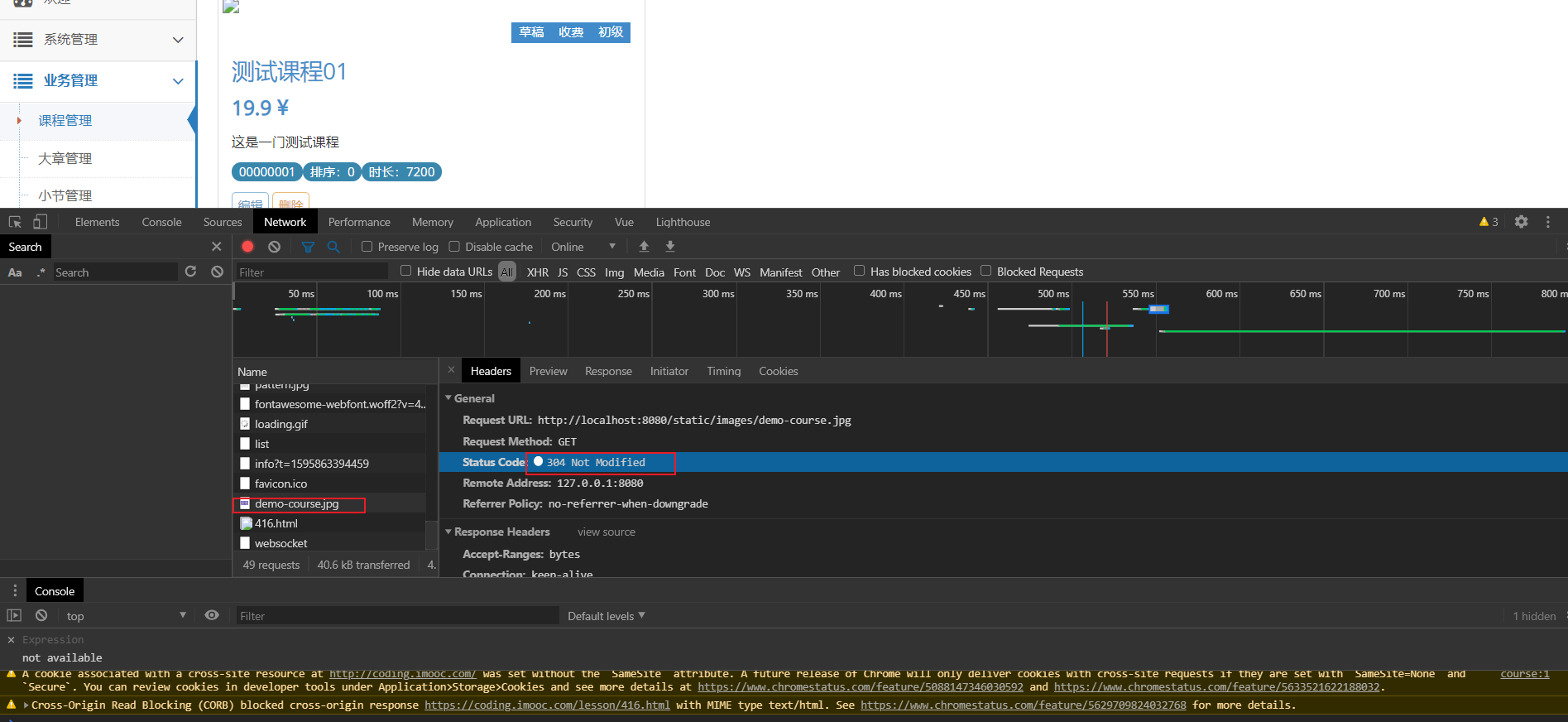
Task: Clear the network log icon
Action: coord(274,247)
